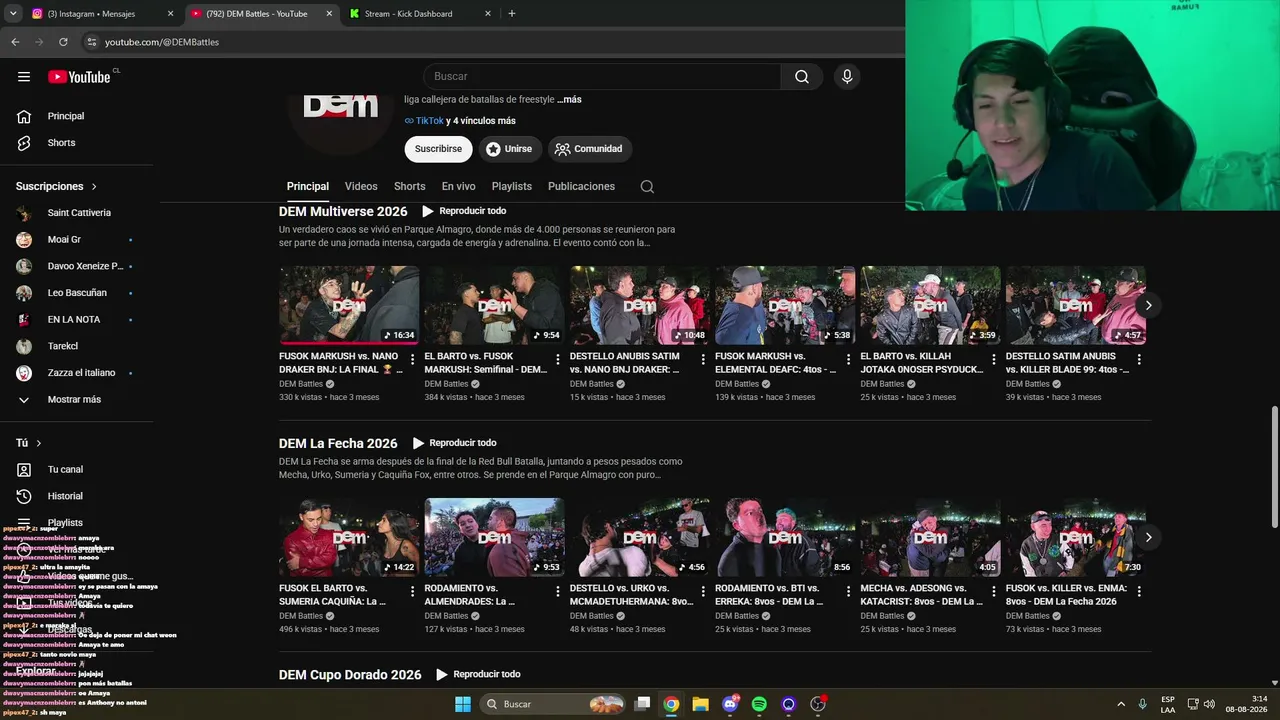This screenshot has width=1280, height=720.
Task: Go to the YouTube logo home
Action: 79,77
